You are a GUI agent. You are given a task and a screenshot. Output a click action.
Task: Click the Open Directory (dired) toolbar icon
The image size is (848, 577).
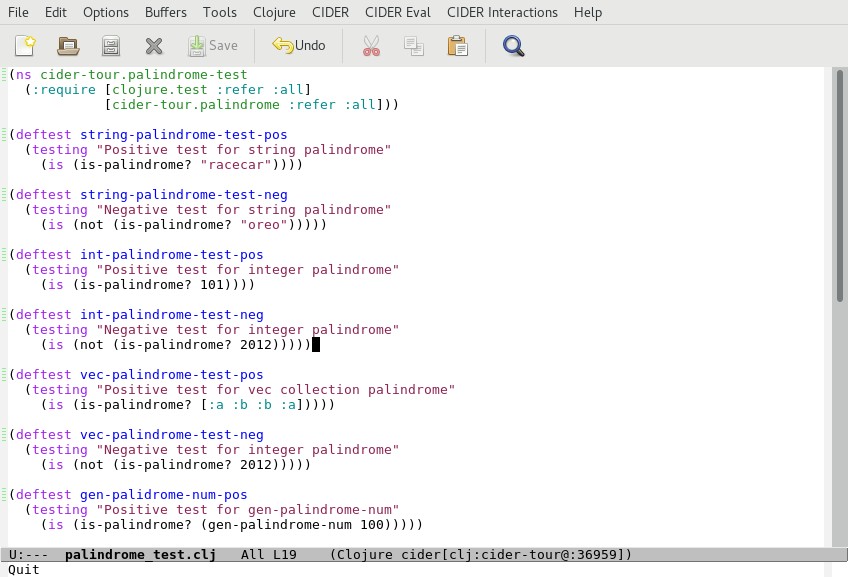coord(111,45)
